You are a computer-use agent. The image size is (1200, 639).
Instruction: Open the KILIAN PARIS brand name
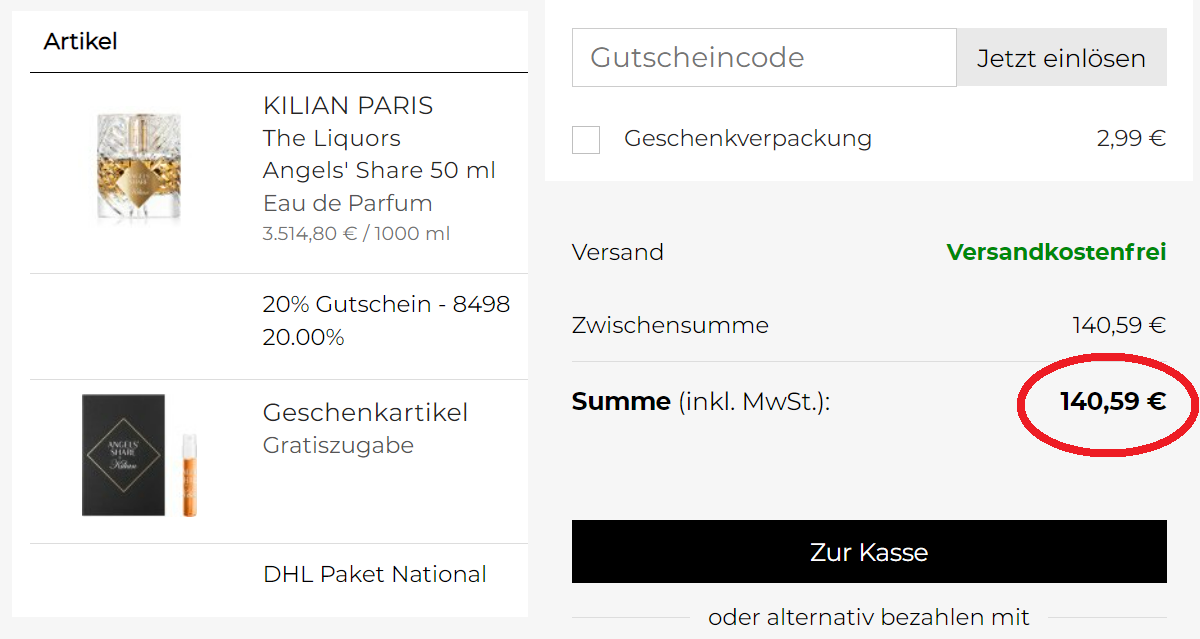click(348, 106)
